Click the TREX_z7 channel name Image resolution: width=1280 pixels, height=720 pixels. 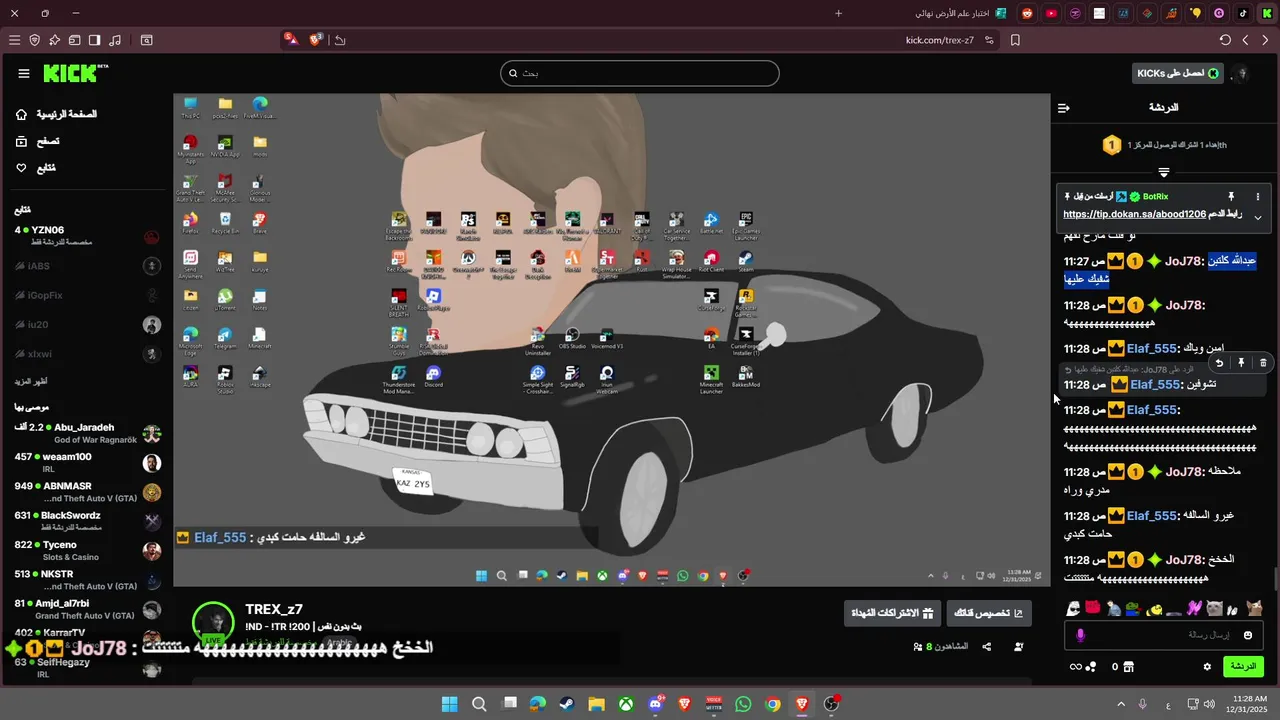click(274, 609)
